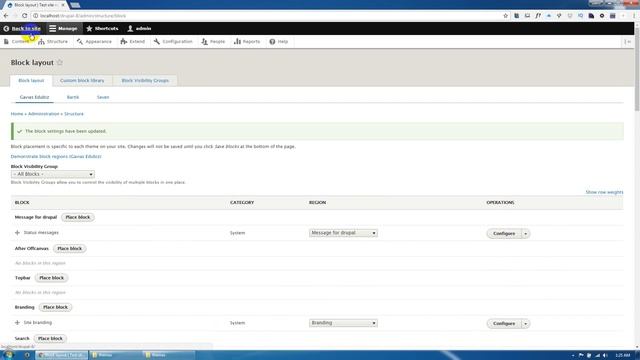This screenshot has height=360, width=640.
Task: Go to Administration breadcrumb link
Action: (x=44, y=114)
